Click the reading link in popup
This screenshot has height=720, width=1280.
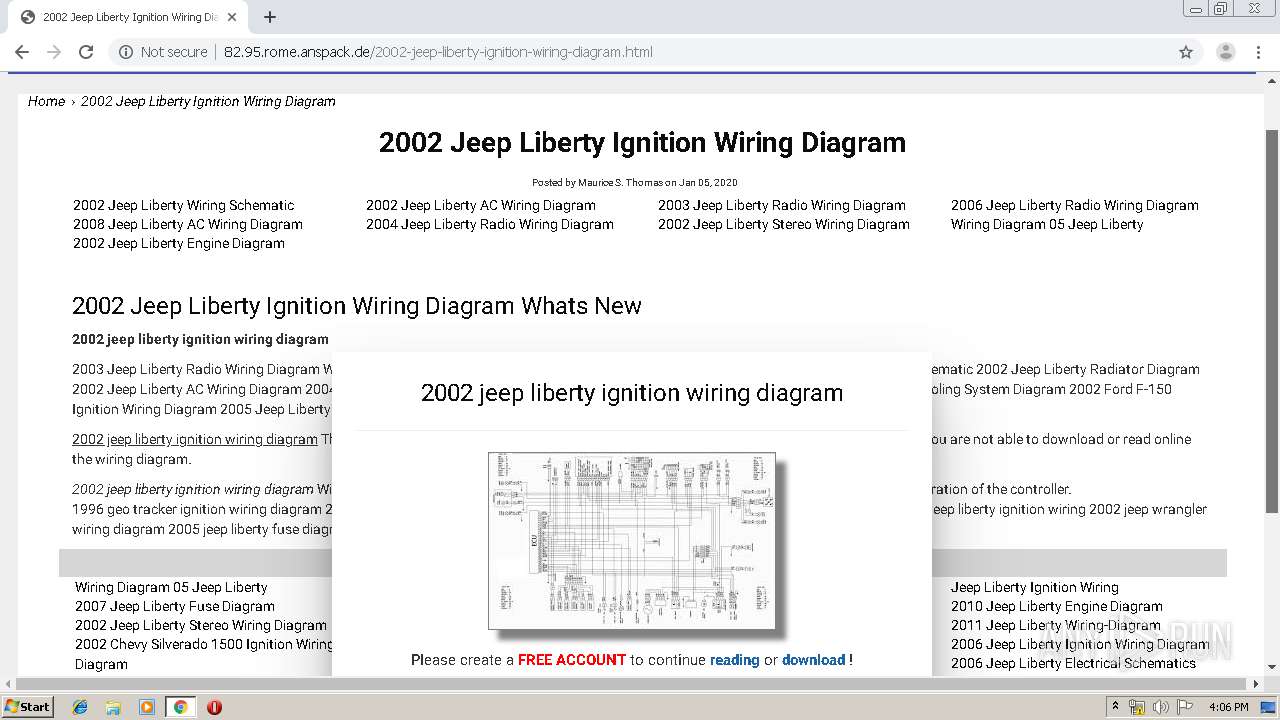735,660
